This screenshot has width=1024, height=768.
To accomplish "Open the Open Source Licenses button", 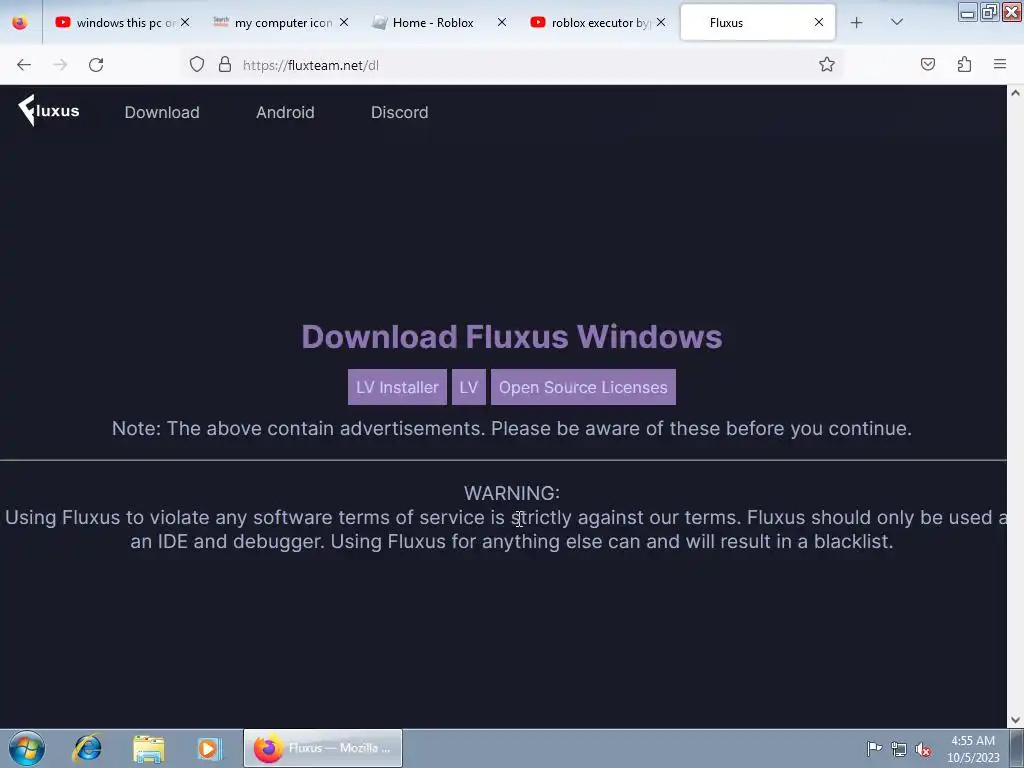I will pyautogui.click(x=583, y=387).
